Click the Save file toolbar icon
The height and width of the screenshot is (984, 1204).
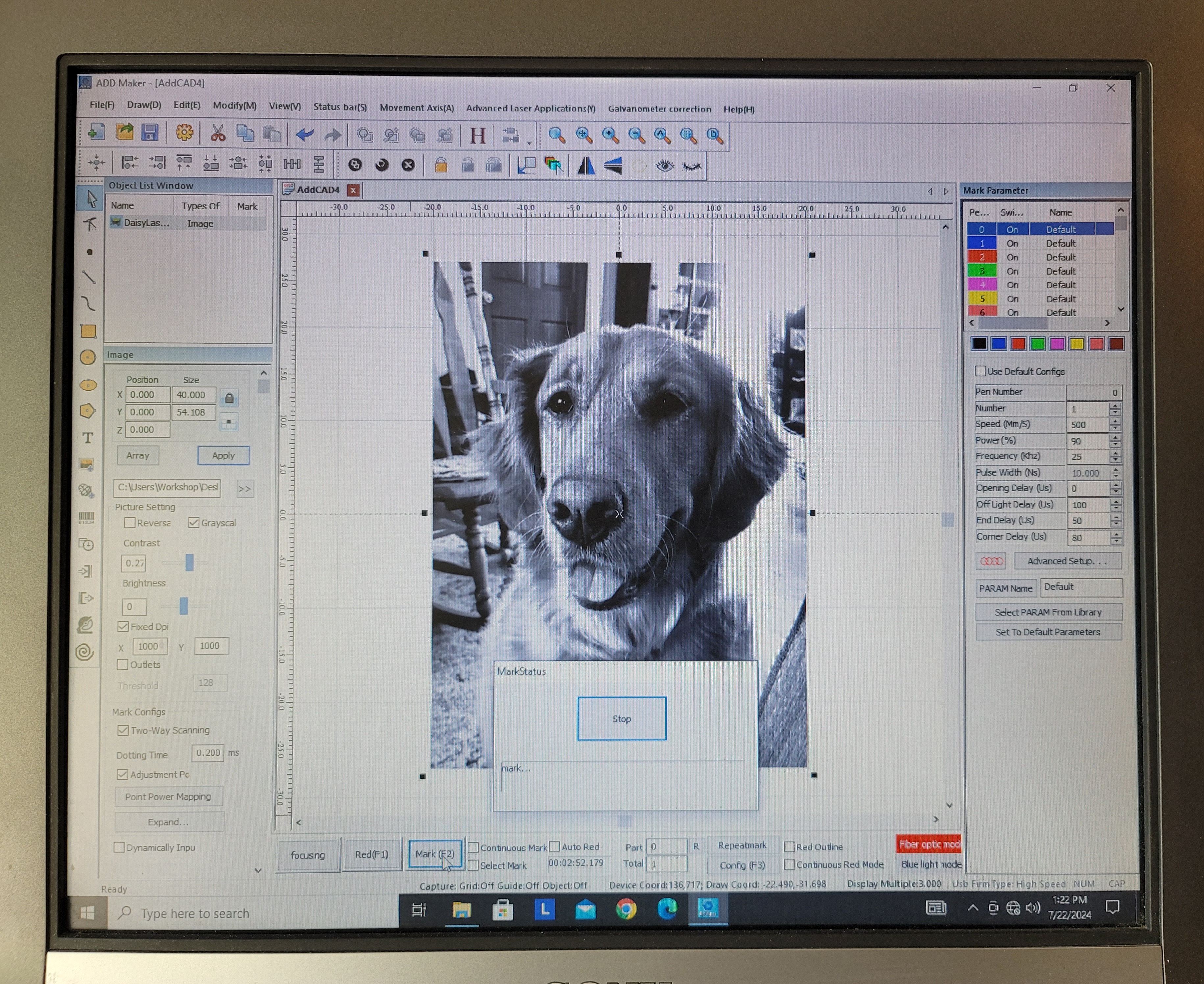150,133
